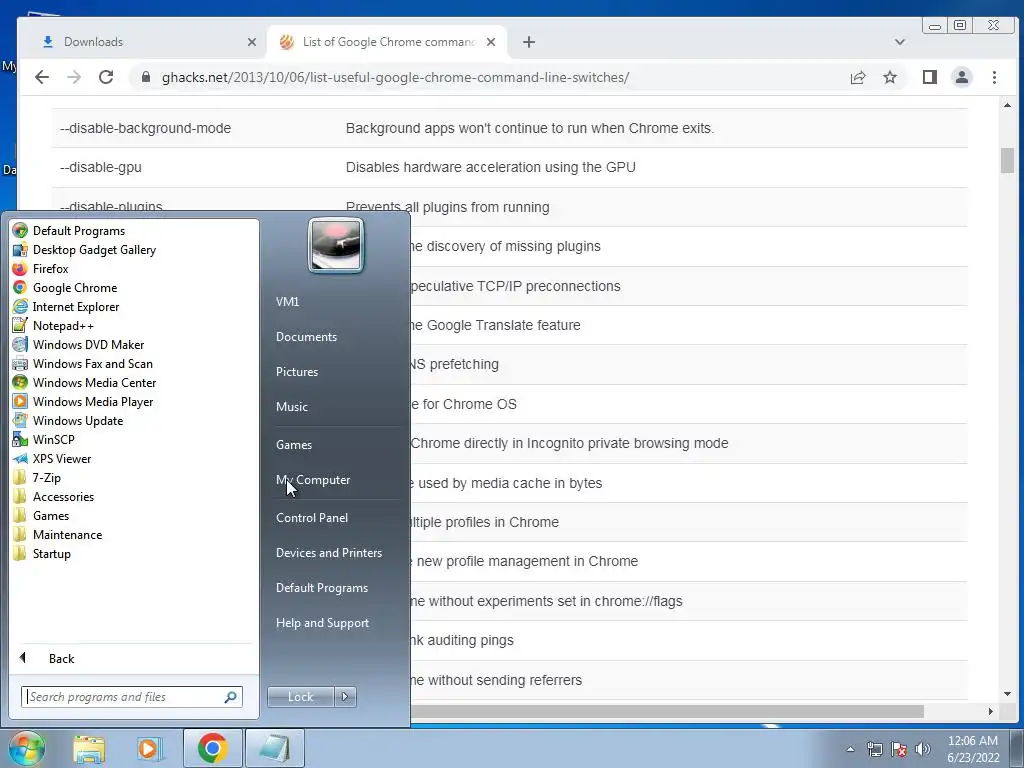Open Windows Media Player from the programs list
The height and width of the screenshot is (768, 1024).
point(83,401)
